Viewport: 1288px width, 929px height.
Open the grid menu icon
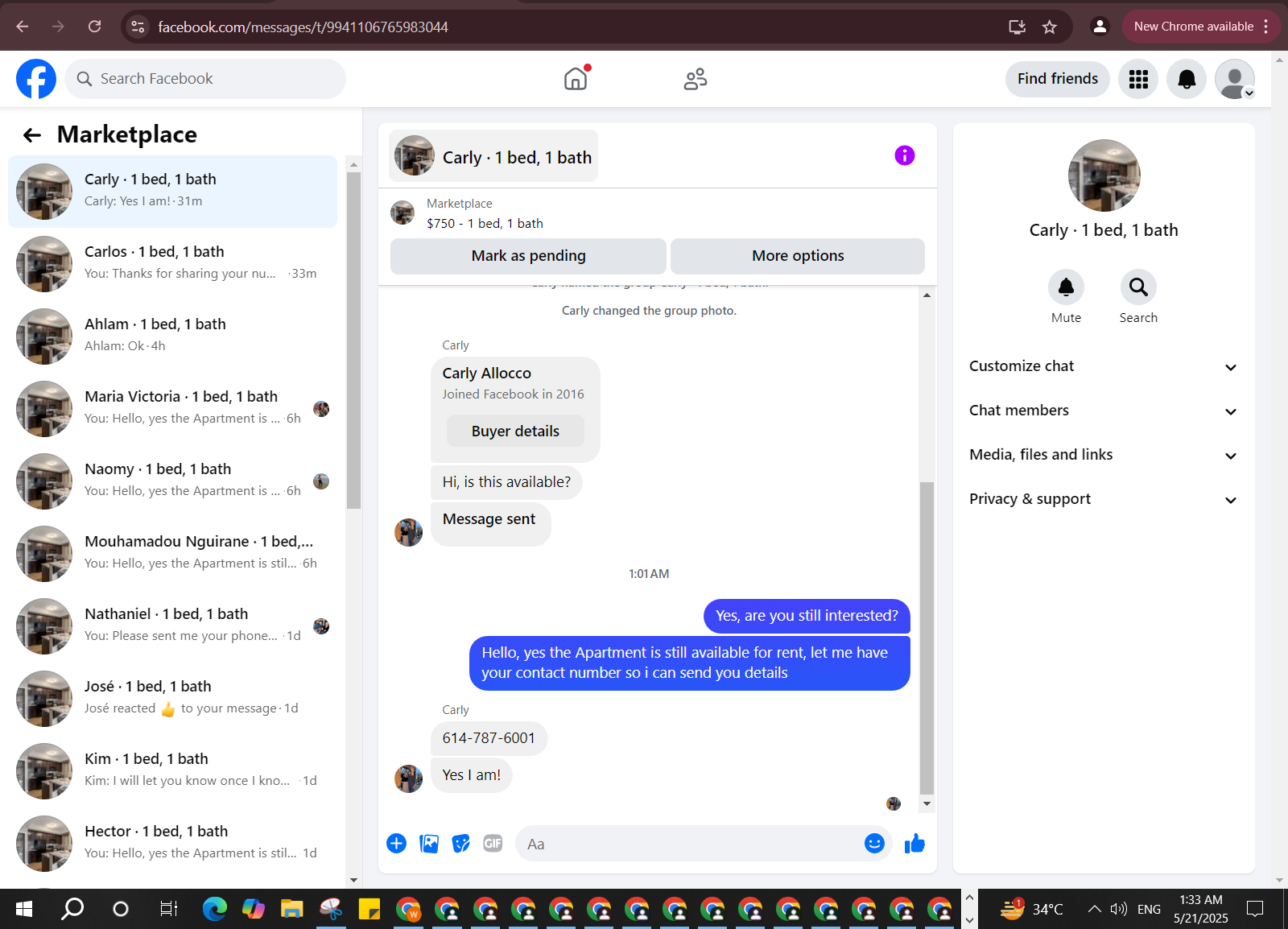1138,79
